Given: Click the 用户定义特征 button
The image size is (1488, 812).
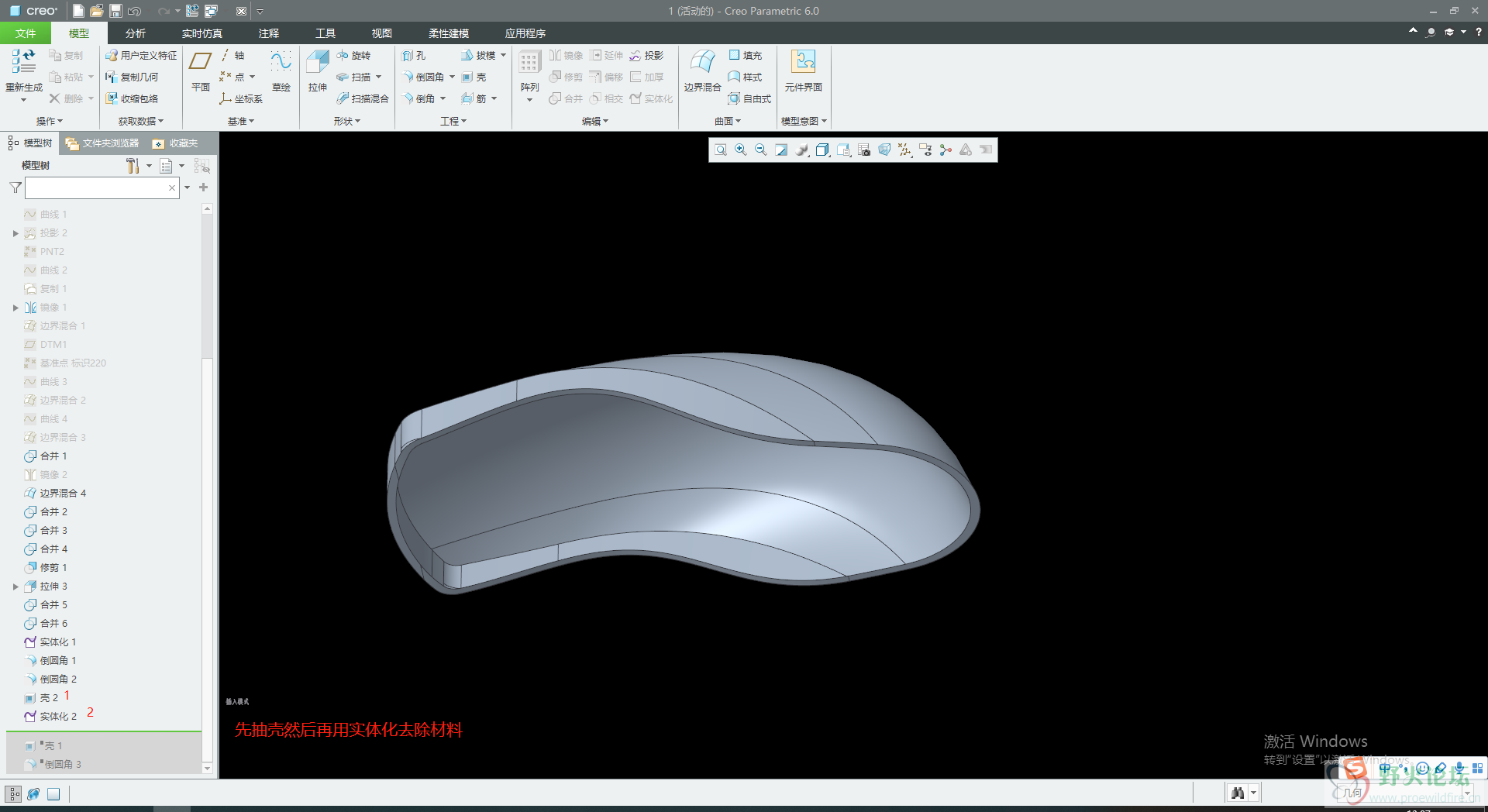Looking at the screenshot, I should (141, 56).
